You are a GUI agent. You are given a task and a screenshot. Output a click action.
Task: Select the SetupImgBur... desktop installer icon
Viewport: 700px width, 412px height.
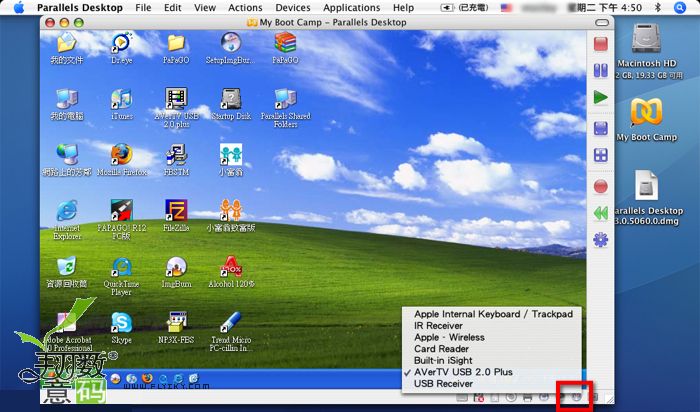(231, 49)
